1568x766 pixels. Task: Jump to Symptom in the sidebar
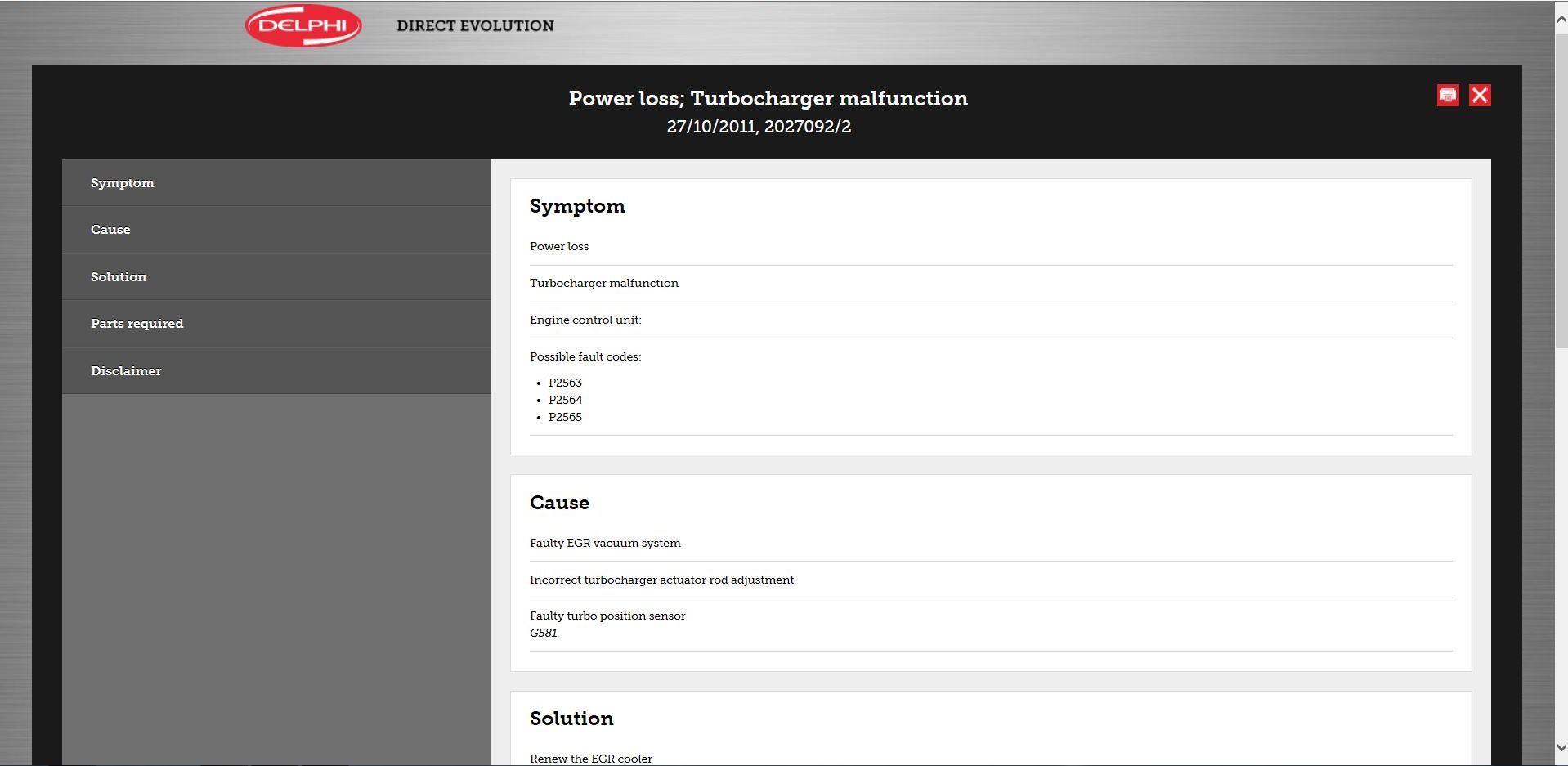123,183
